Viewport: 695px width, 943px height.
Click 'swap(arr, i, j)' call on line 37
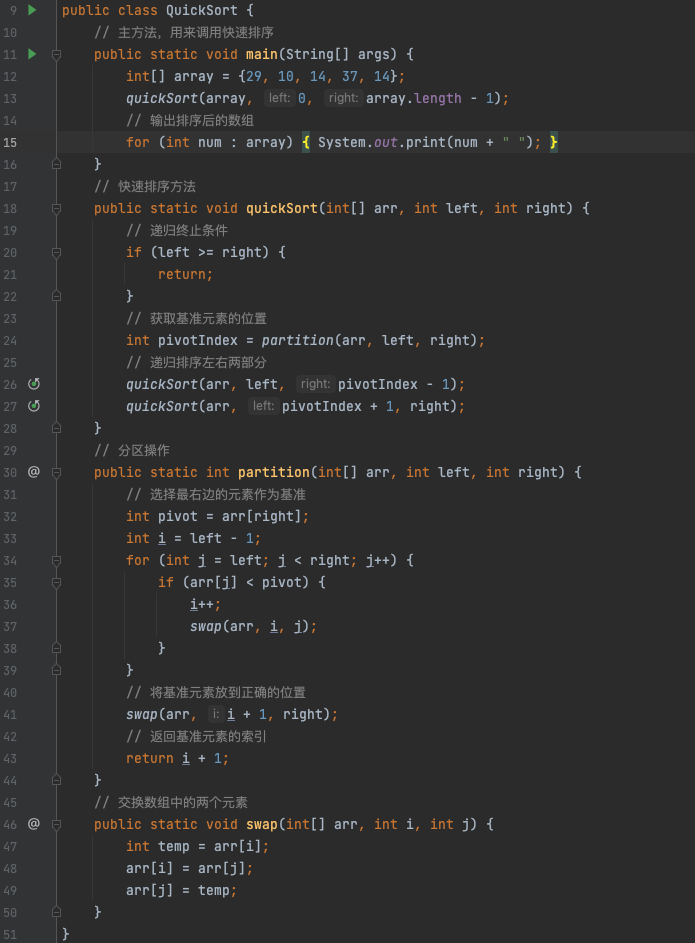coord(250,626)
